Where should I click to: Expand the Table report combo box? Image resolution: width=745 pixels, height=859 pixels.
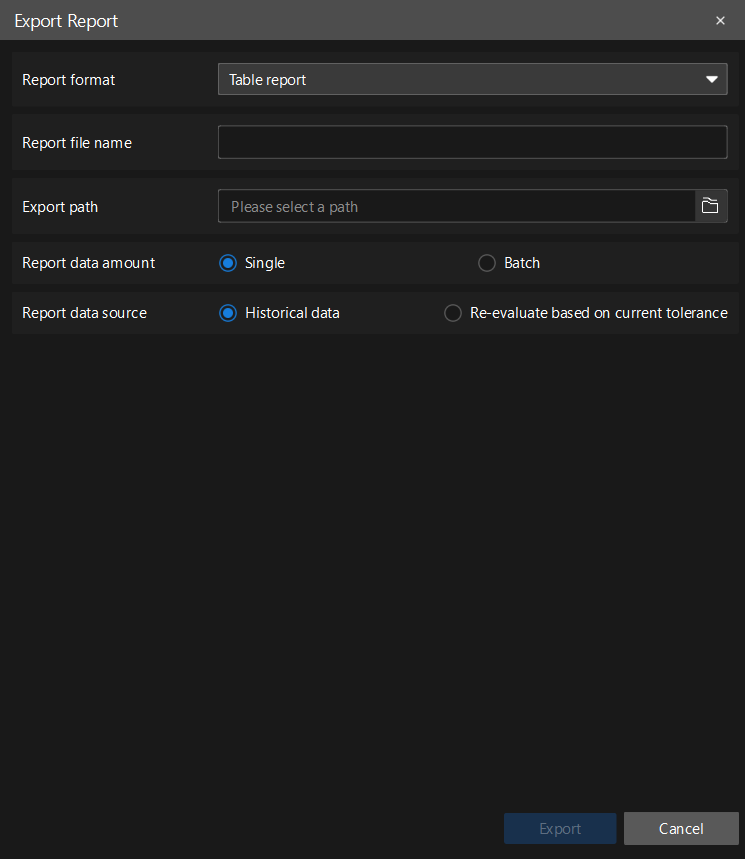tap(472, 78)
